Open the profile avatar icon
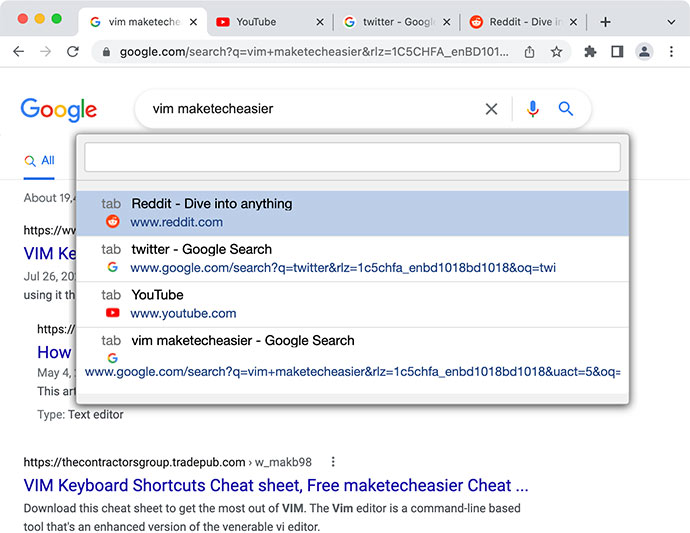The width and height of the screenshot is (690, 533). 644,52
